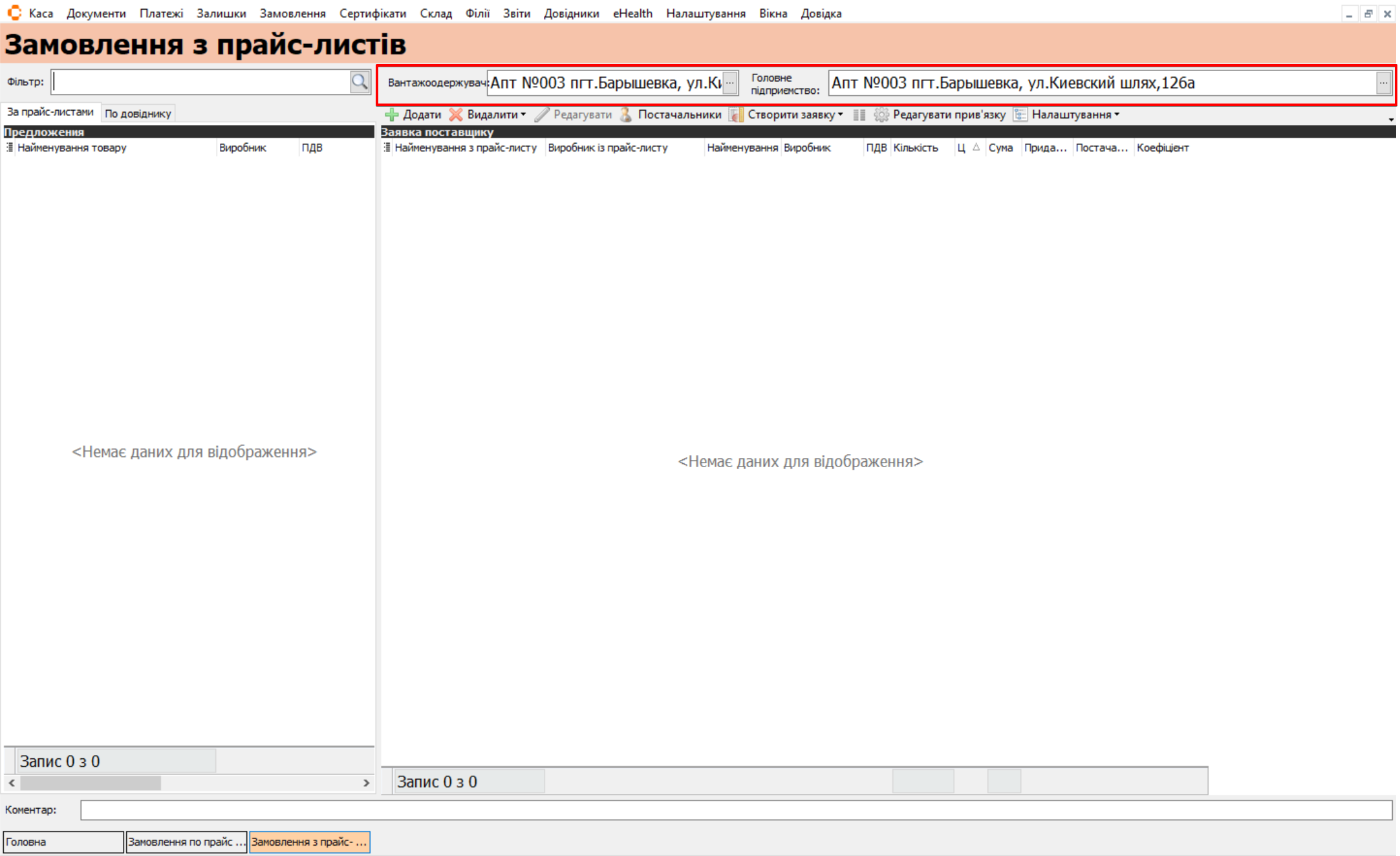Open Вантажоодержувач ellipsis selector button

(x=730, y=83)
